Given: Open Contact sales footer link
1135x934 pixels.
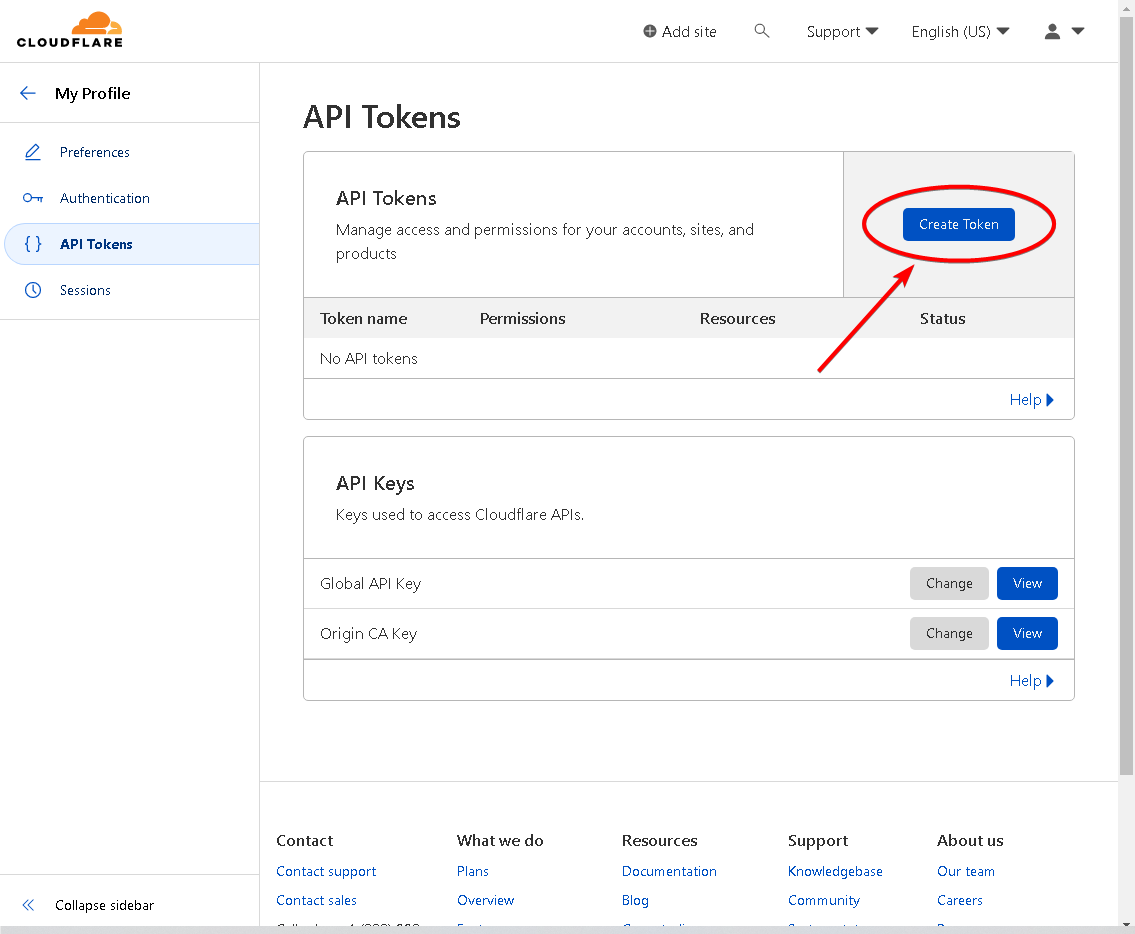Looking at the screenshot, I should pos(316,900).
